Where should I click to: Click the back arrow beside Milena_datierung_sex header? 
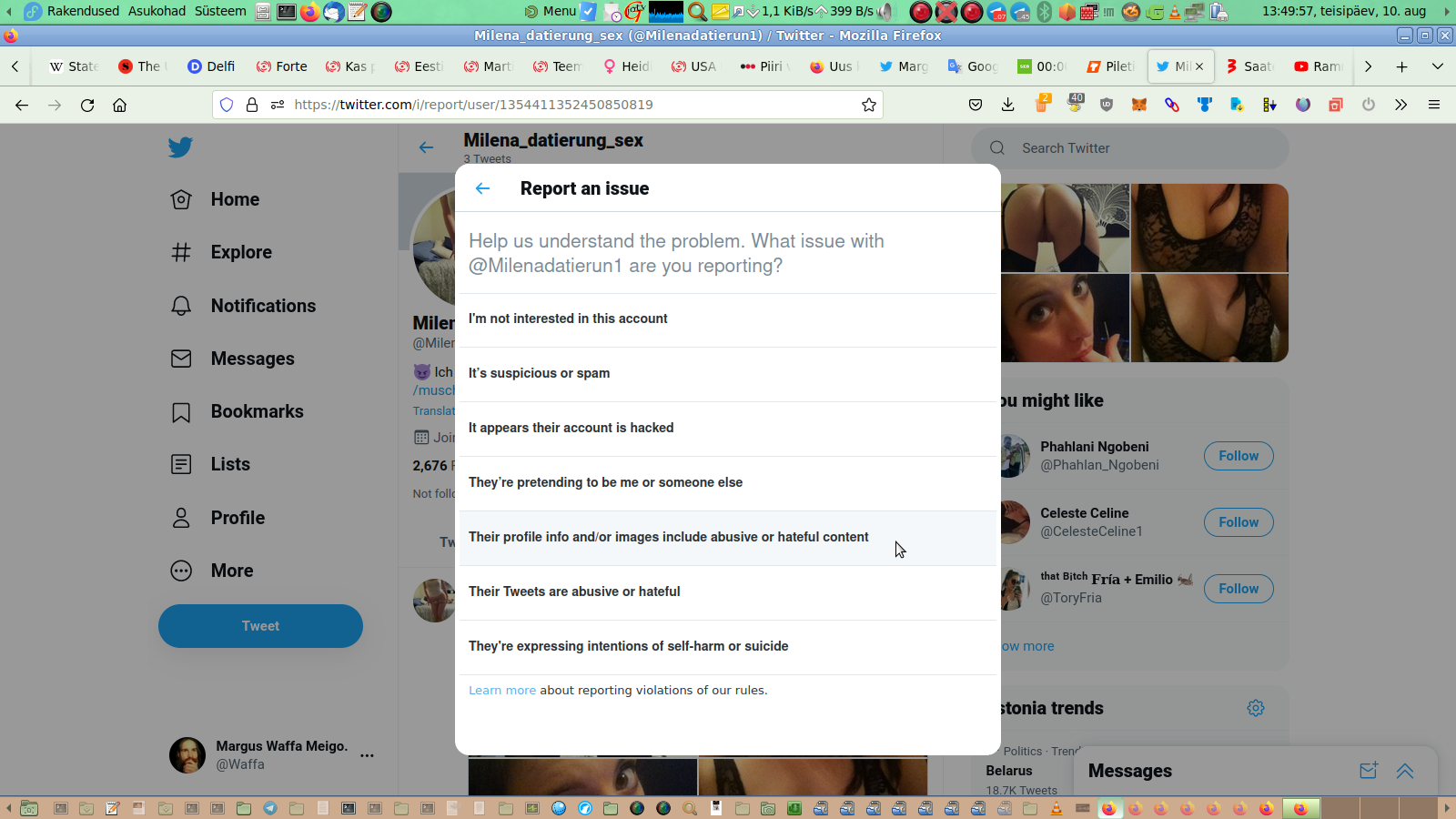coord(426,147)
